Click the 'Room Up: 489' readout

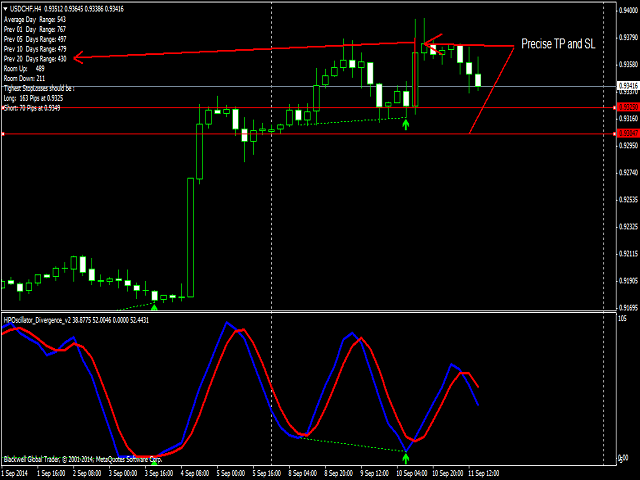[24, 69]
